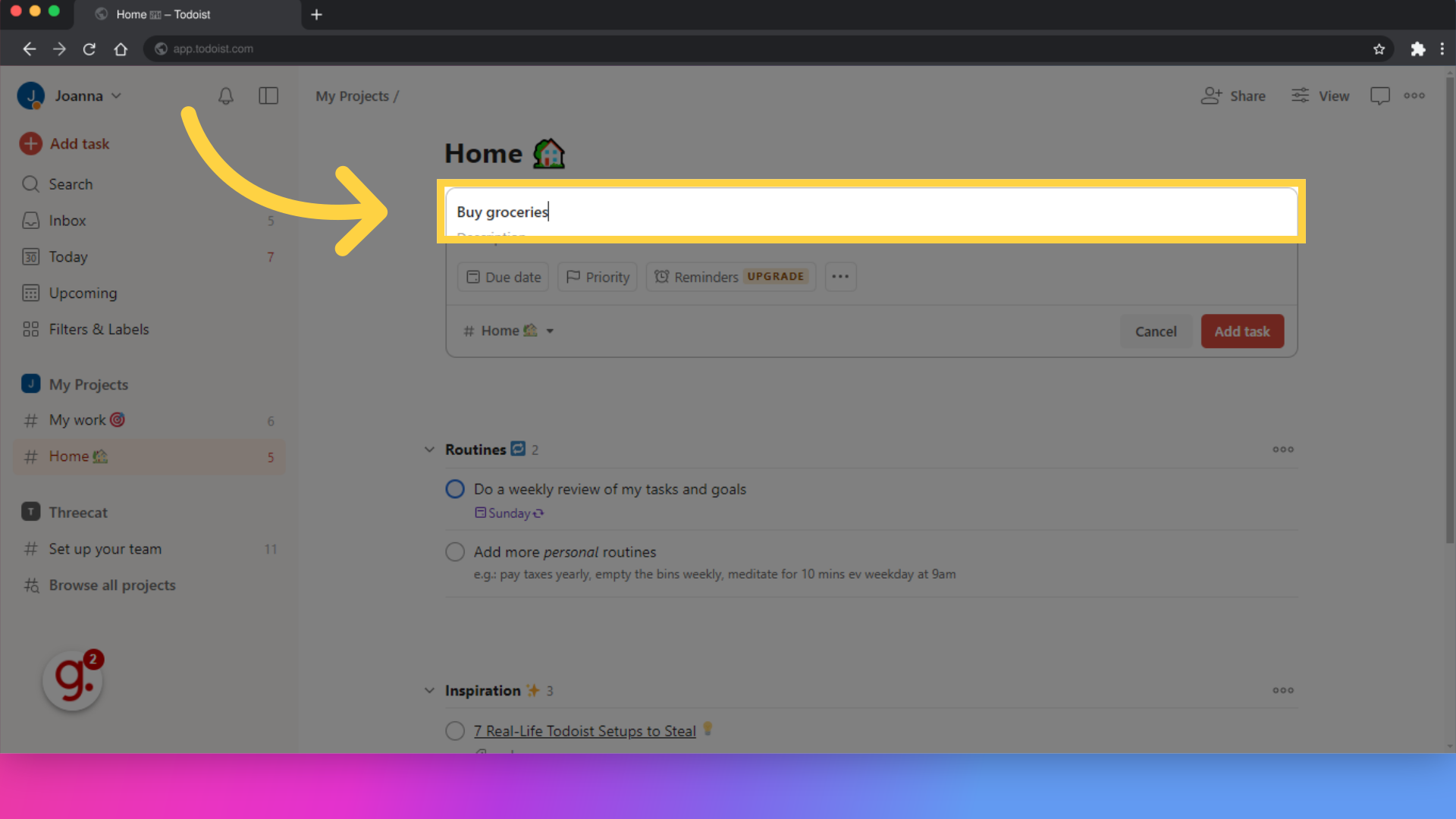Expand the Home project dropdown arrow
The width and height of the screenshot is (1456, 819).
[x=549, y=331]
